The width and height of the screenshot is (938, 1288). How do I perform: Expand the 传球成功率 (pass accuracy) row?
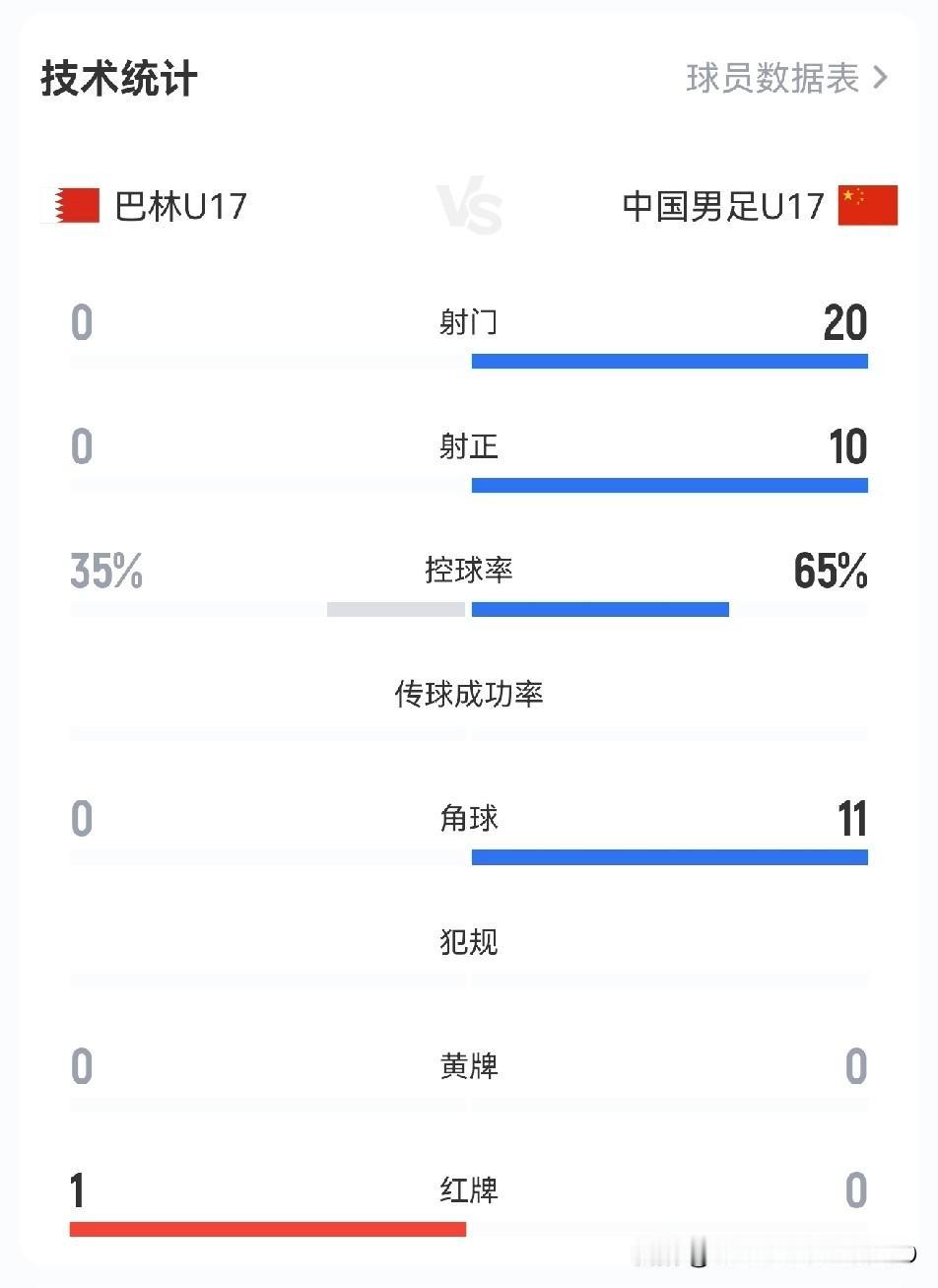[469, 695]
